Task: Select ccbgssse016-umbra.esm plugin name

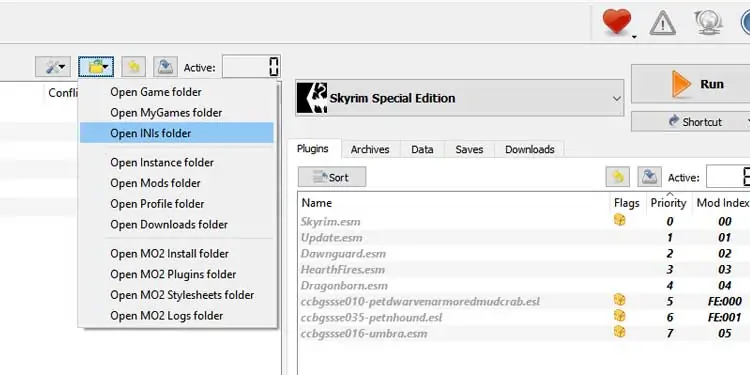Action: click(x=364, y=333)
